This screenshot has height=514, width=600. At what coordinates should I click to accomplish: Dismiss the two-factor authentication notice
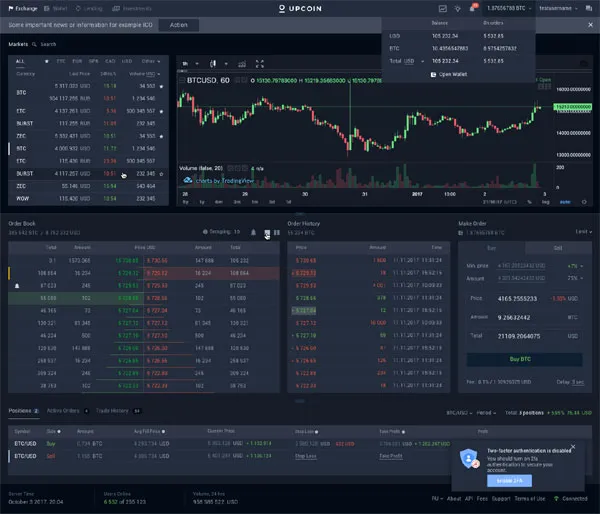(x=573, y=447)
